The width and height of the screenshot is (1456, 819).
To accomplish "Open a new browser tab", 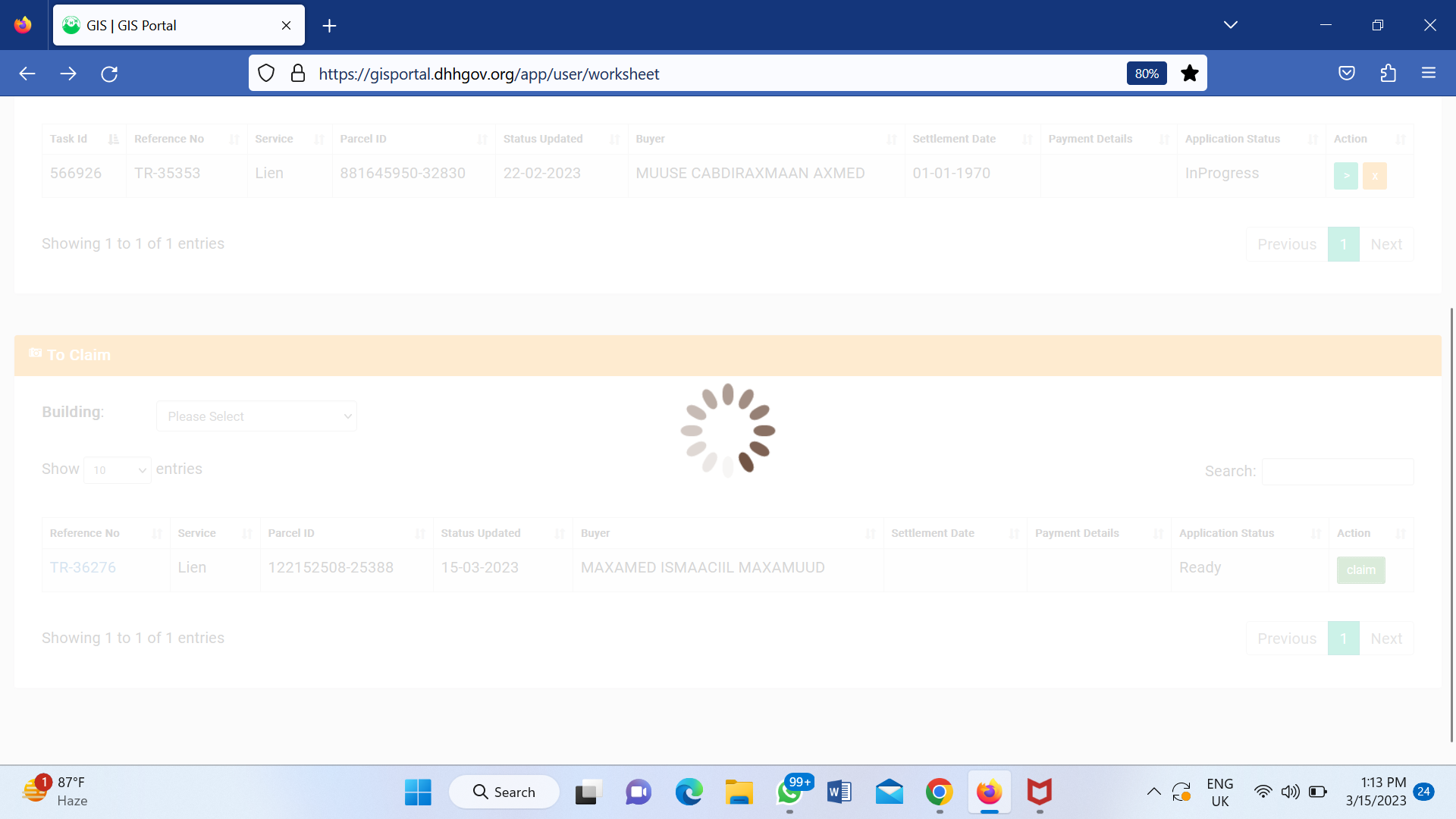I will 329,26.
